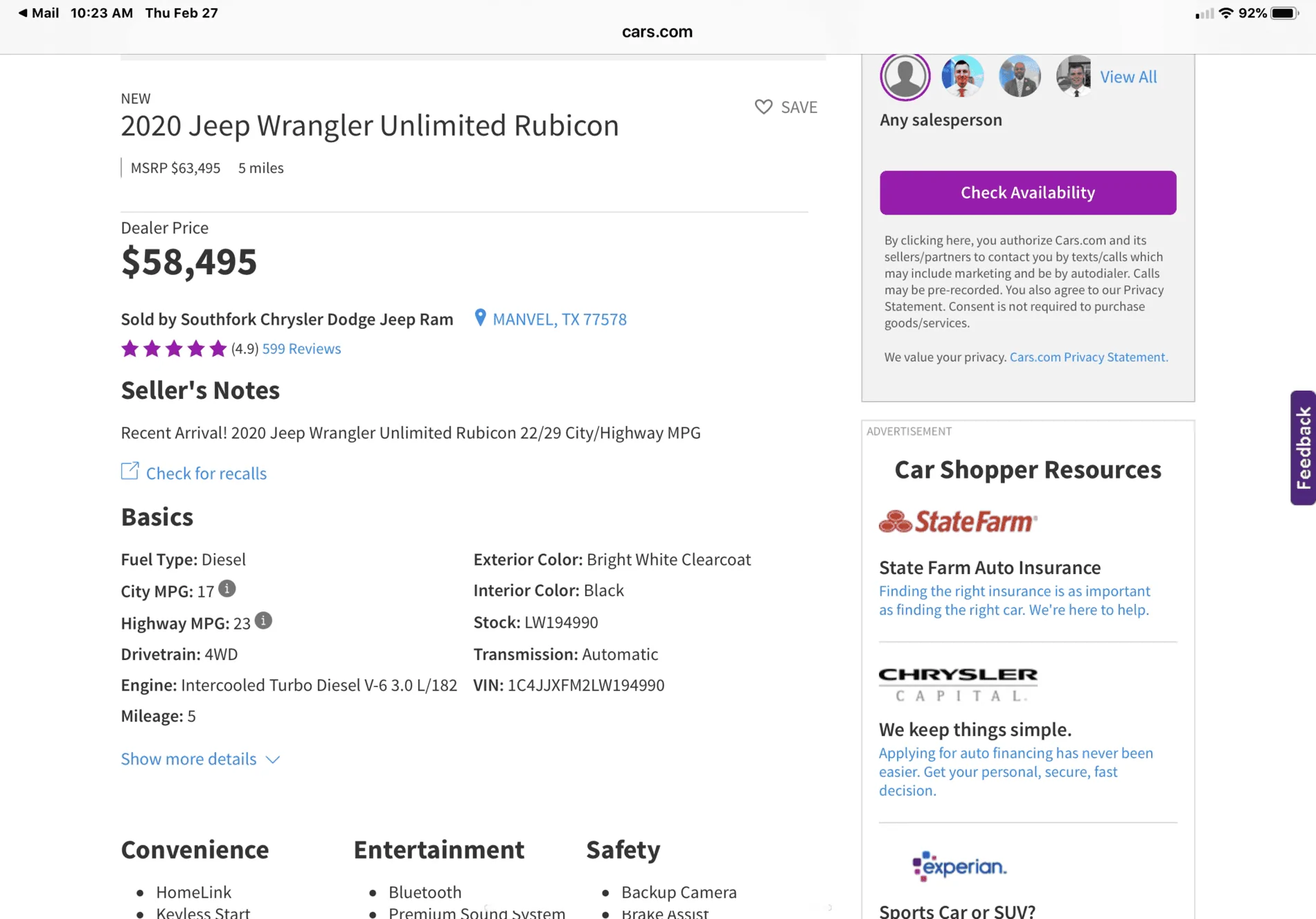Viewport: 1316px width, 919px height.
Task: Tap the cars.com address bar
Action: click(x=657, y=32)
